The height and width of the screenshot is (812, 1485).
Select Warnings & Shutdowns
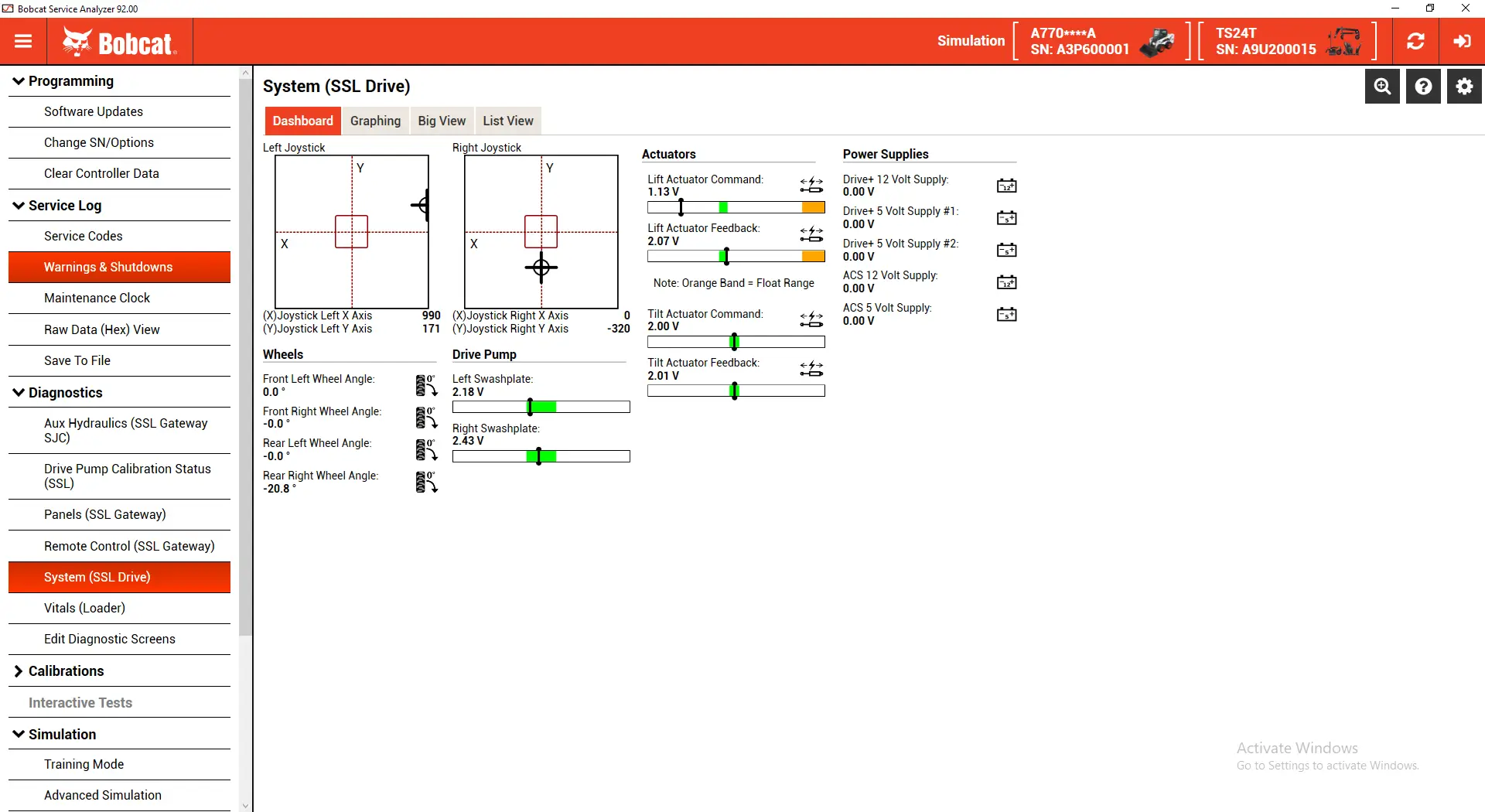pyautogui.click(x=119, y=268)
